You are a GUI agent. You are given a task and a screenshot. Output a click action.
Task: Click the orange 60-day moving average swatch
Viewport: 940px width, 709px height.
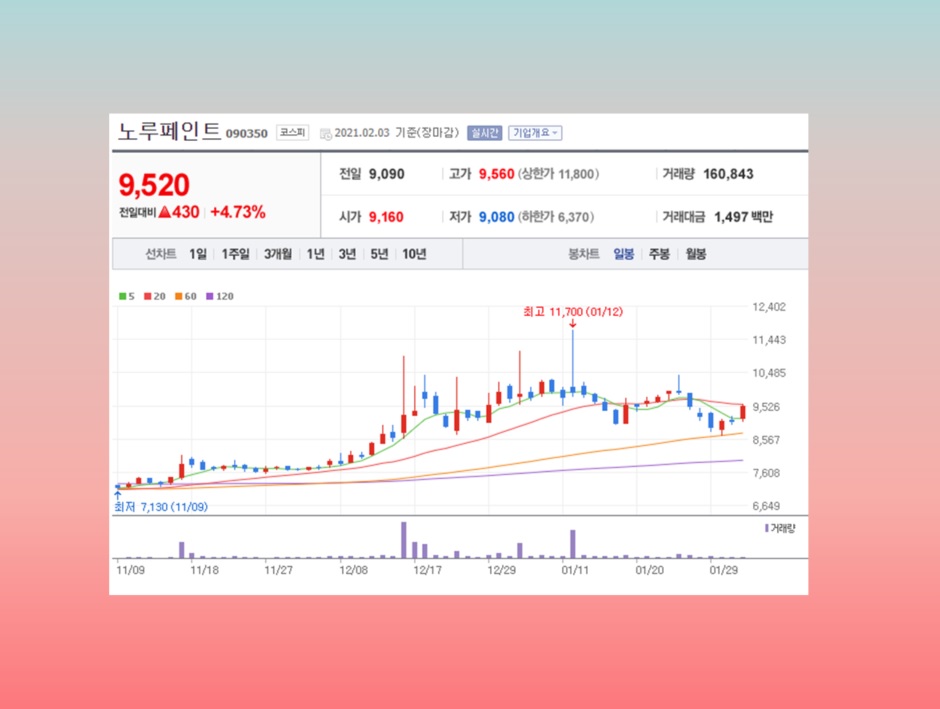point(179,296)
